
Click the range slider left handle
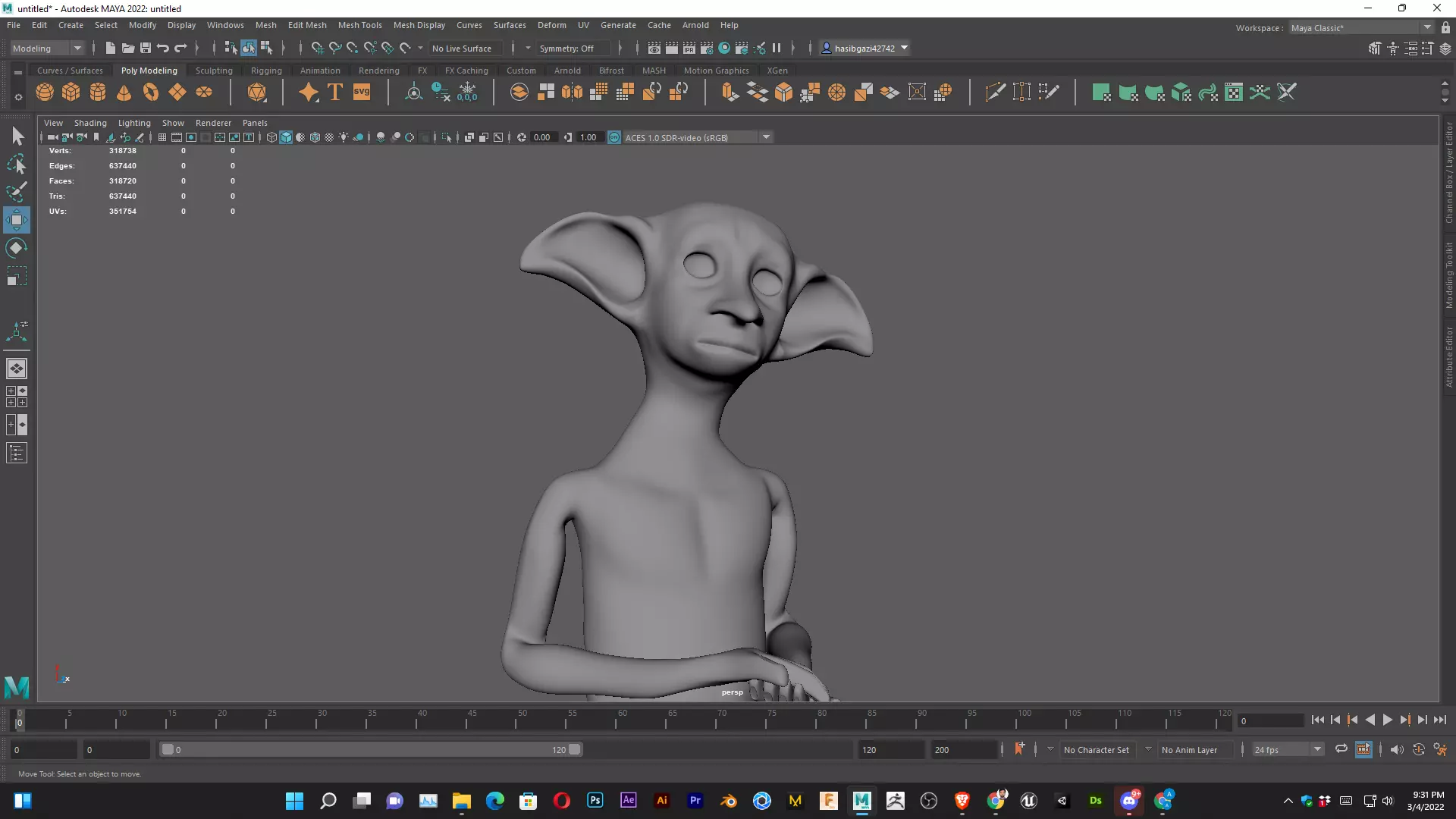(x=168, y=749)
